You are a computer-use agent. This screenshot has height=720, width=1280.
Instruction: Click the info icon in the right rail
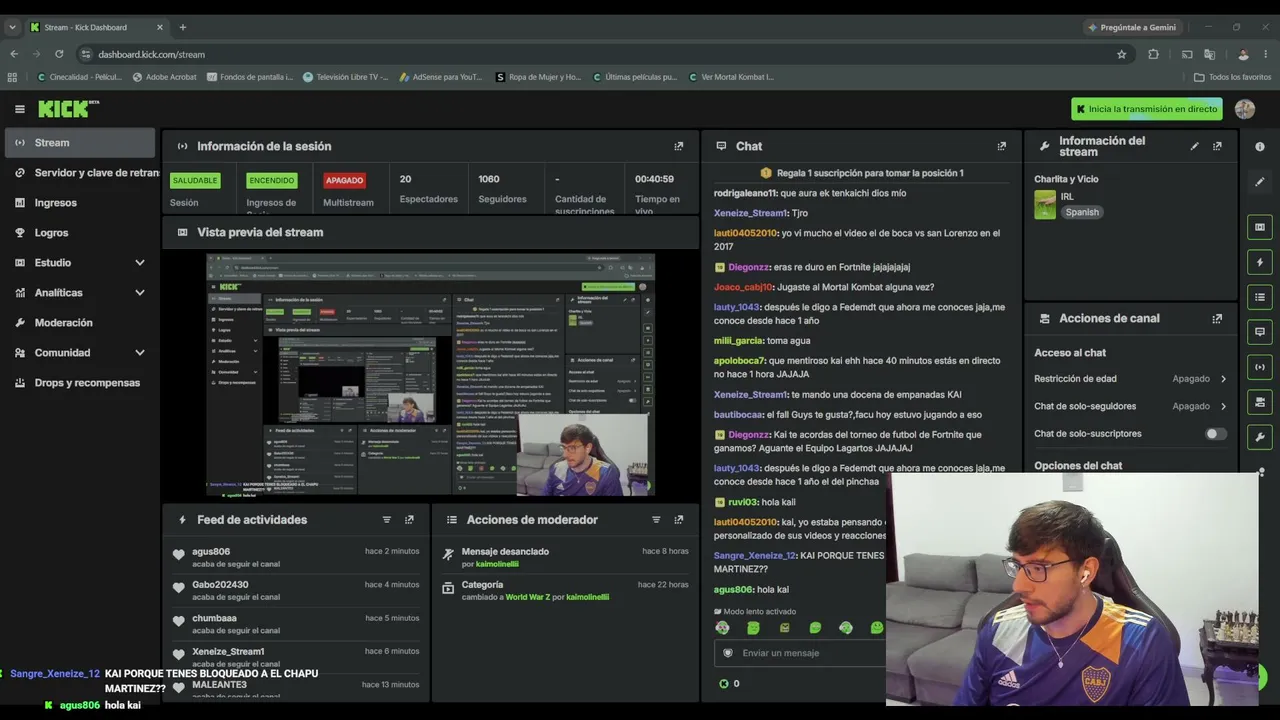[1260, 147]
